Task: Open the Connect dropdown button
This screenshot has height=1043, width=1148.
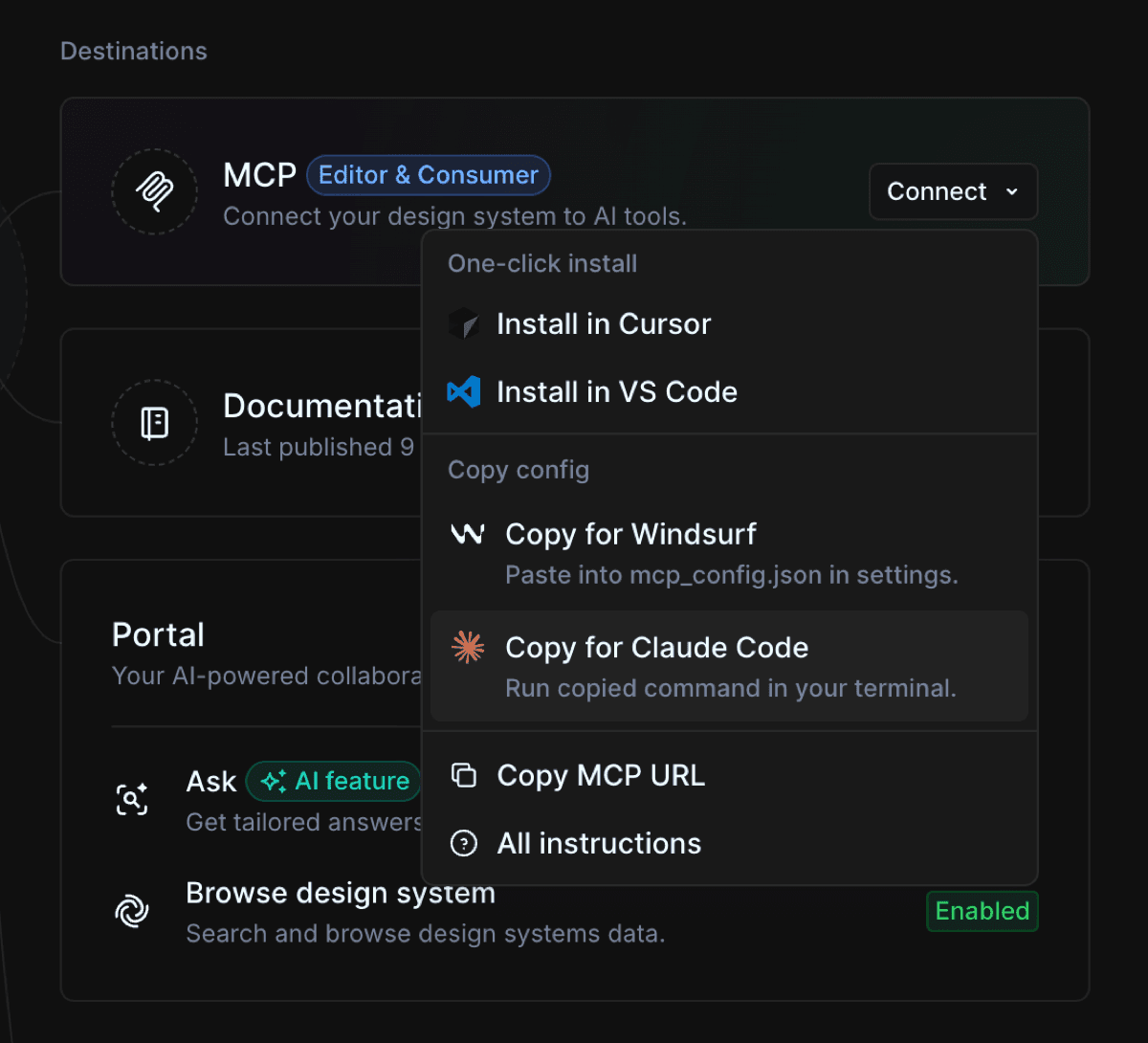Action: (x=954, y=191)
